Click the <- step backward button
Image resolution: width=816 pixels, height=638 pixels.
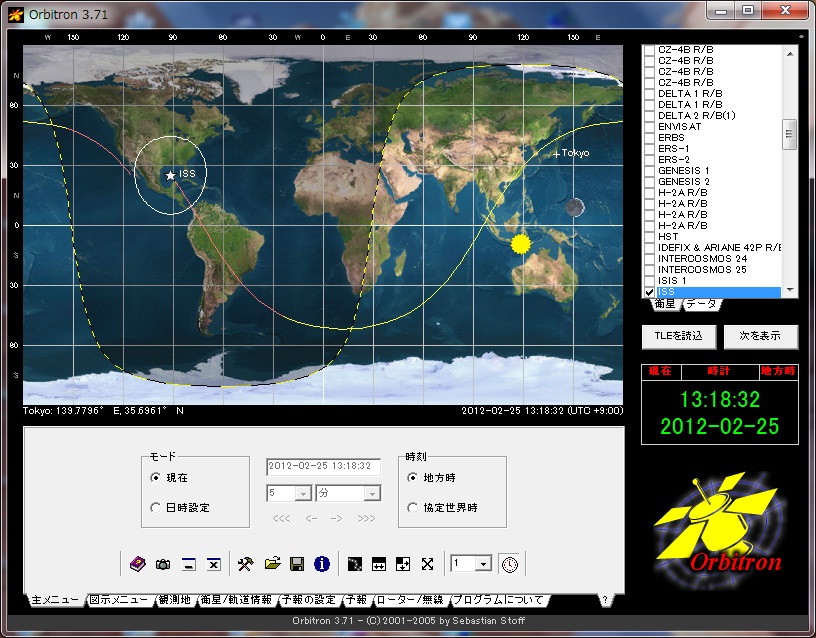click(311, 518)
